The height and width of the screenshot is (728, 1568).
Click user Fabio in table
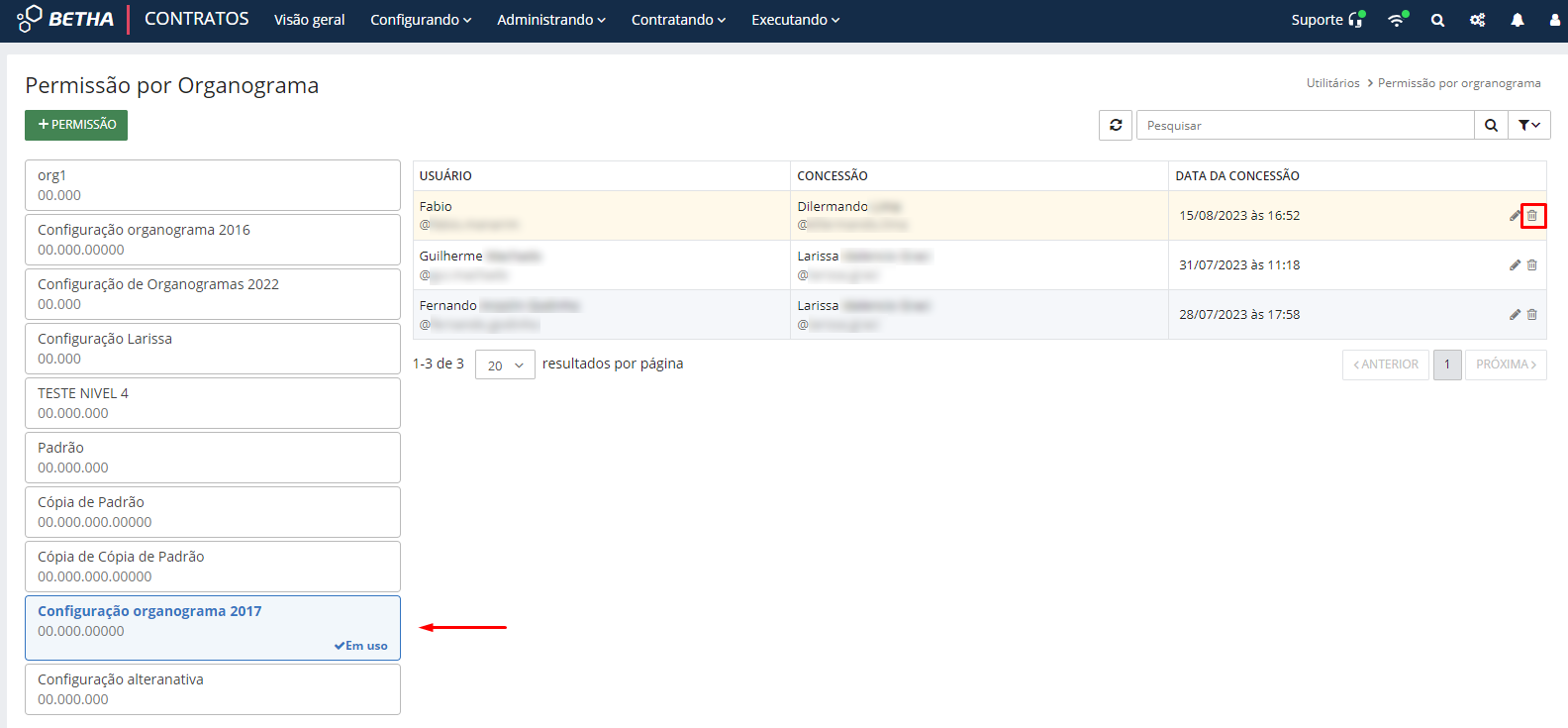436,206
